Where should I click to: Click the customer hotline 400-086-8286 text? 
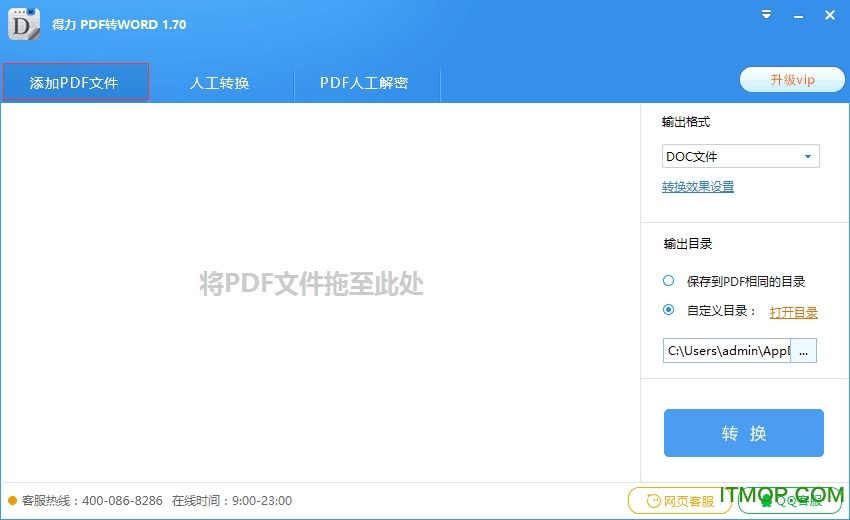point(122,500)
